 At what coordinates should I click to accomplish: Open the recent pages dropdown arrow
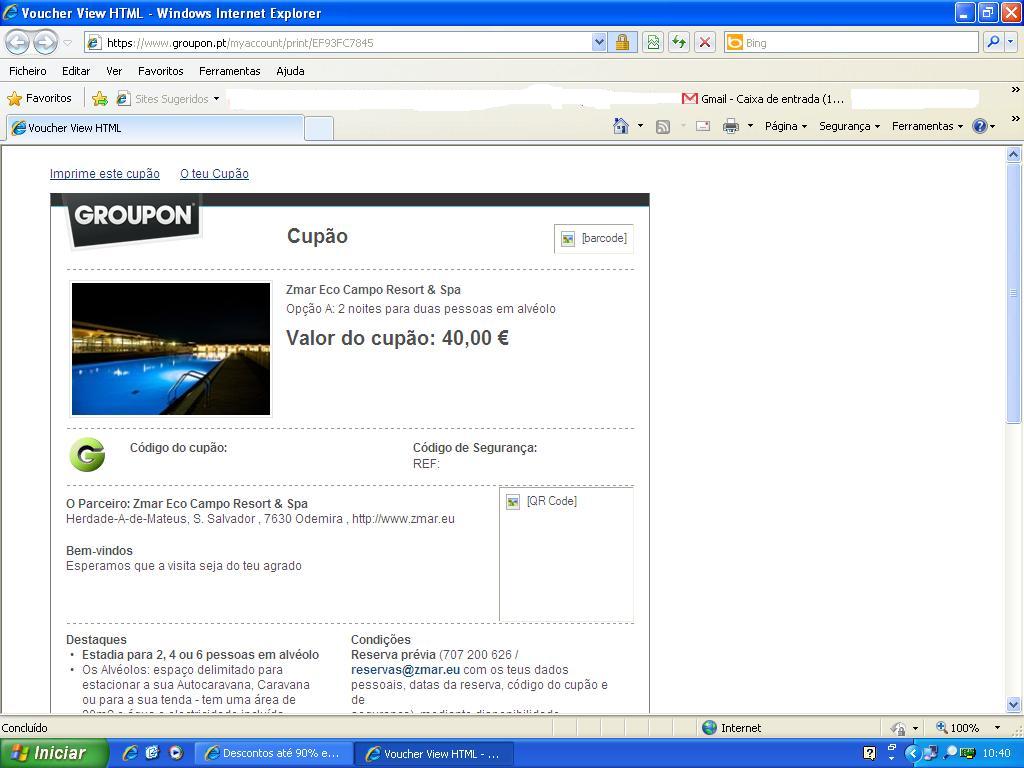tap(68, 43)
